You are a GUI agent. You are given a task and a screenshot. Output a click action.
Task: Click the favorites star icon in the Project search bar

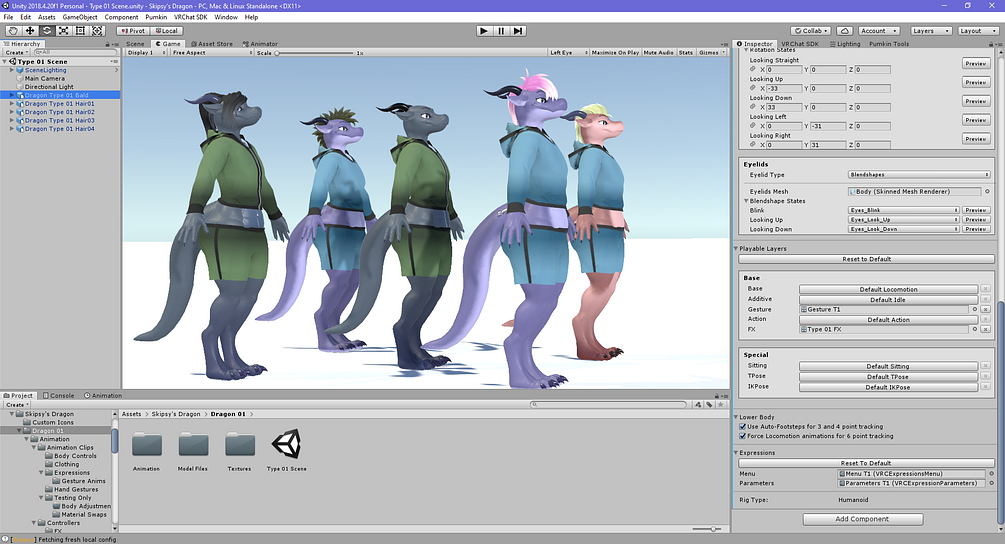pos(720,405)
